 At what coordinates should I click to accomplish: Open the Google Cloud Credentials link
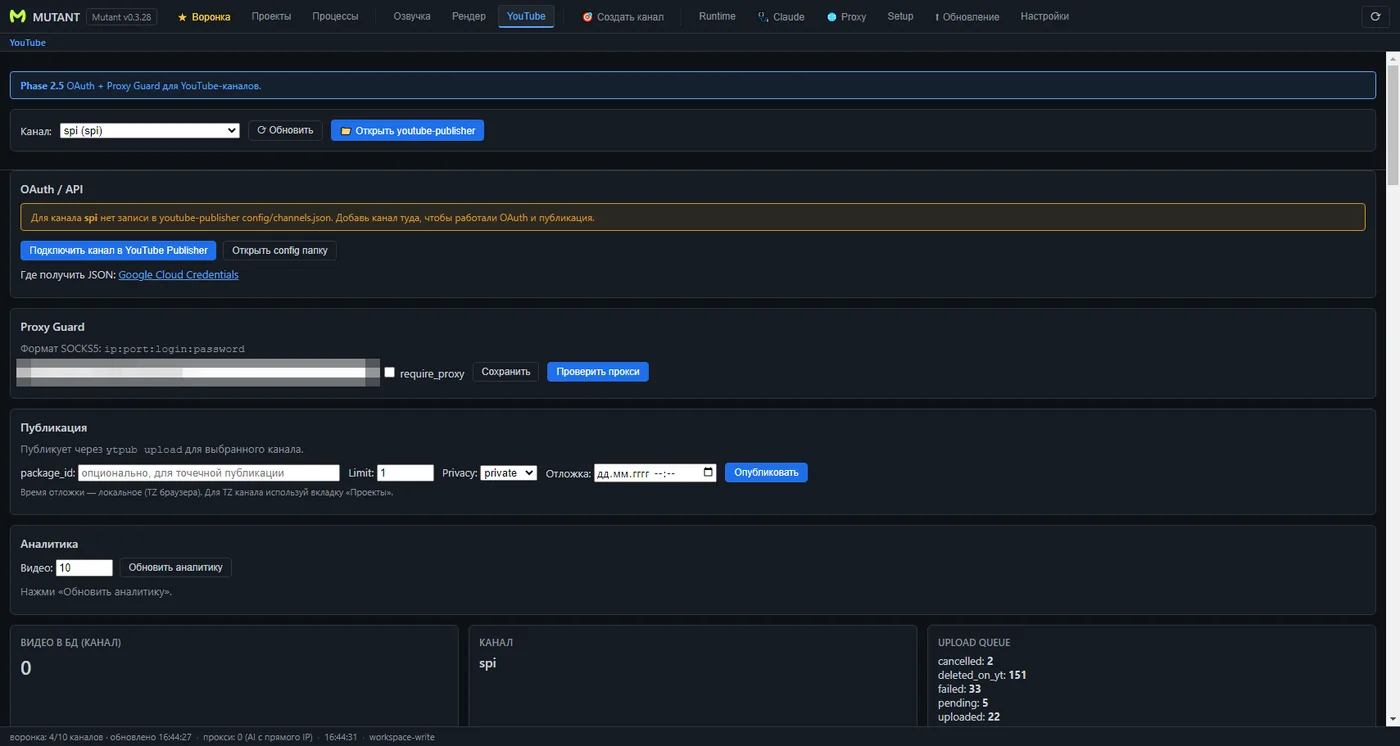tap(178, 275)
